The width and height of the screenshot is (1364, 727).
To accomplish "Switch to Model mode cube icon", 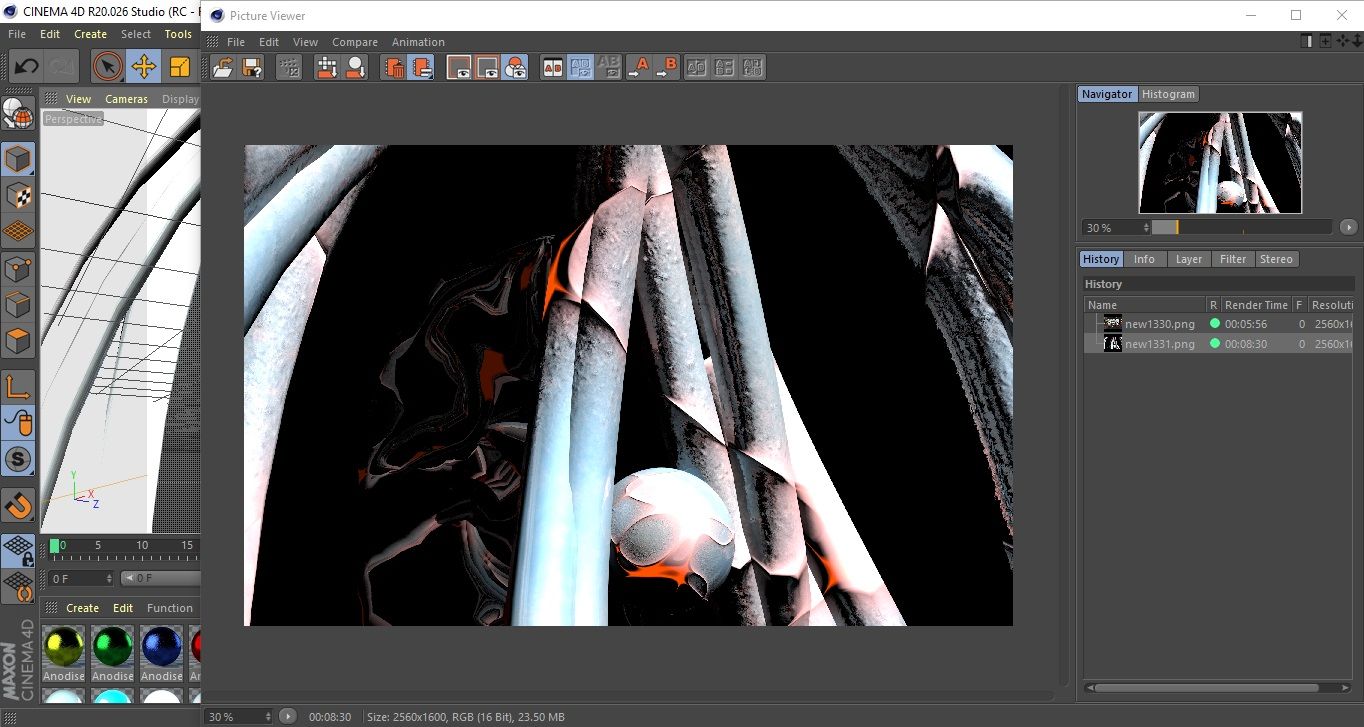I will 18,159.
